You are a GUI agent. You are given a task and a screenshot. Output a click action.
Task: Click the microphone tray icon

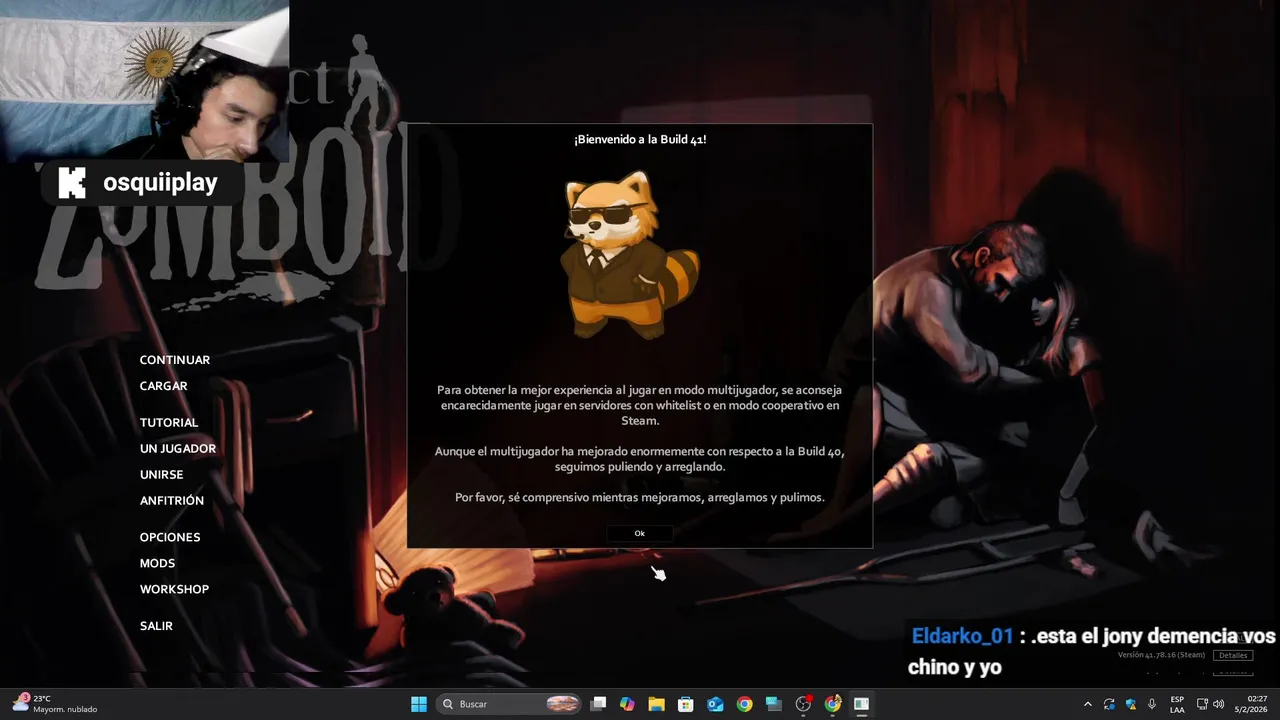click(x=1152, y=704)
